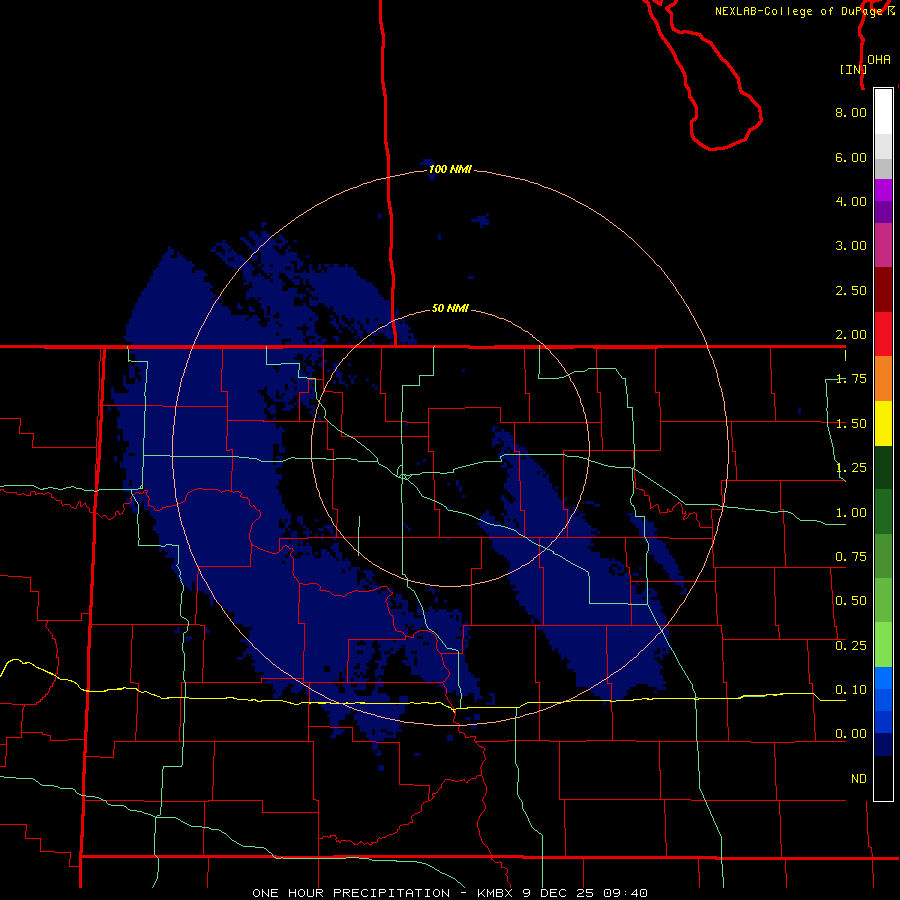Click the 1.75 legend value

point(851,379)
